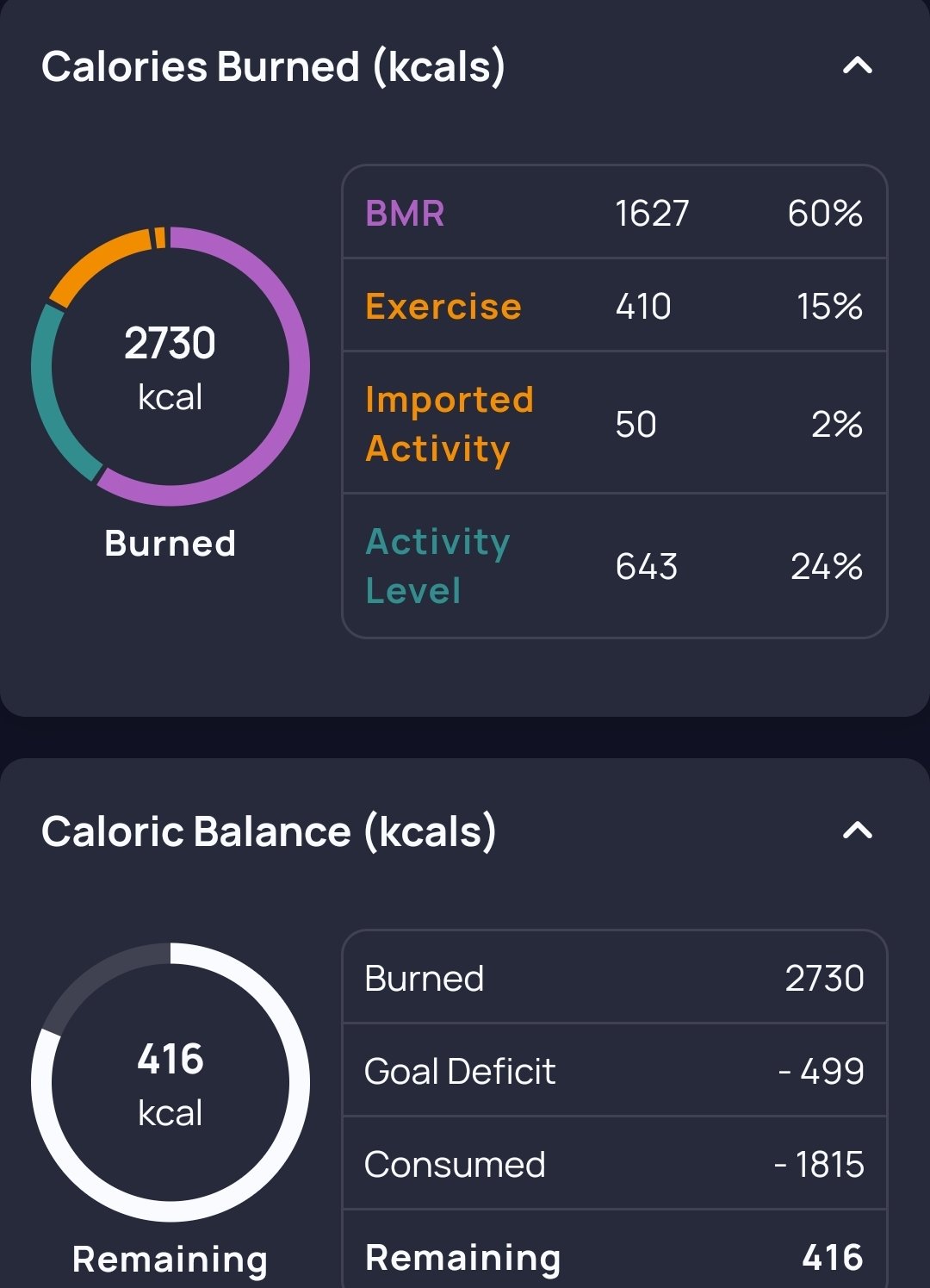Select the Burned 2730 balance row
Screen dimensions: 930x1288
pos(615,978)
